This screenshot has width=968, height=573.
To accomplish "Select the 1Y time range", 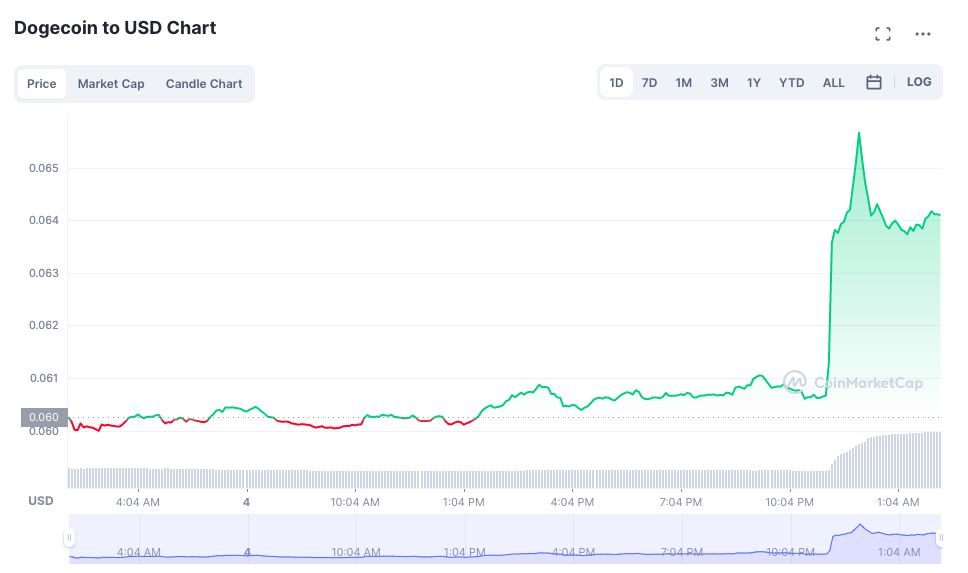I will click(754, 83).
